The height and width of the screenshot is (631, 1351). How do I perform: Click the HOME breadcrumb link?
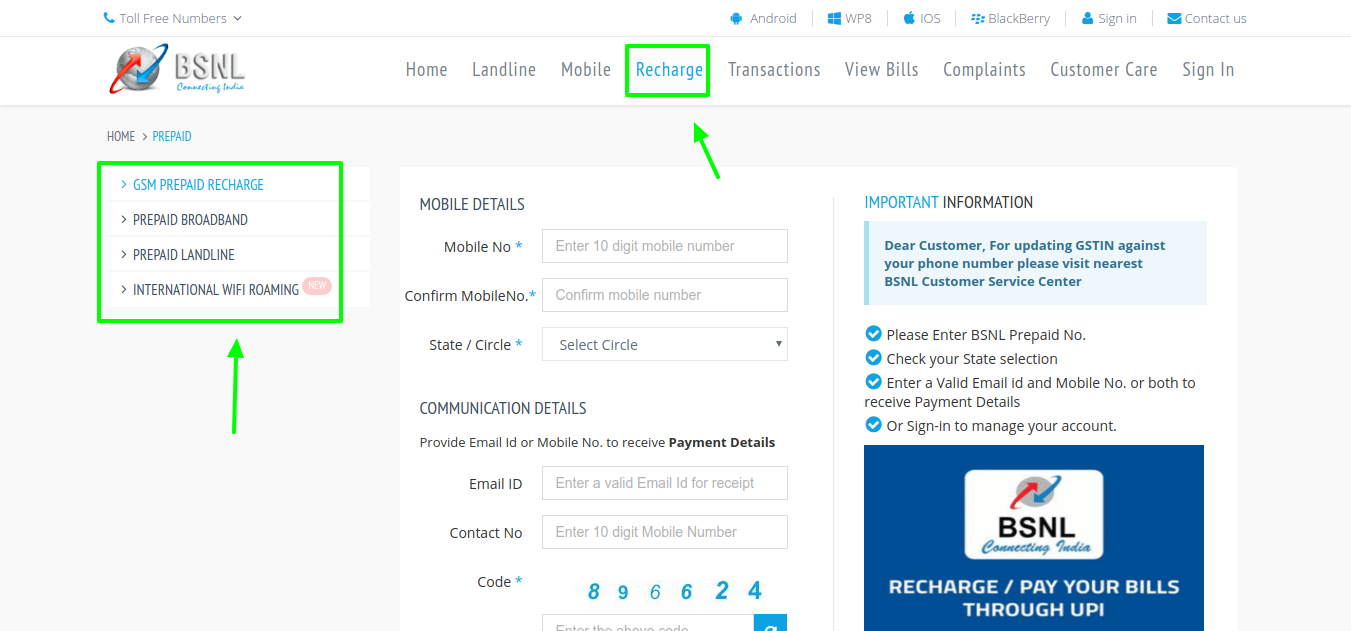point(121,136)
